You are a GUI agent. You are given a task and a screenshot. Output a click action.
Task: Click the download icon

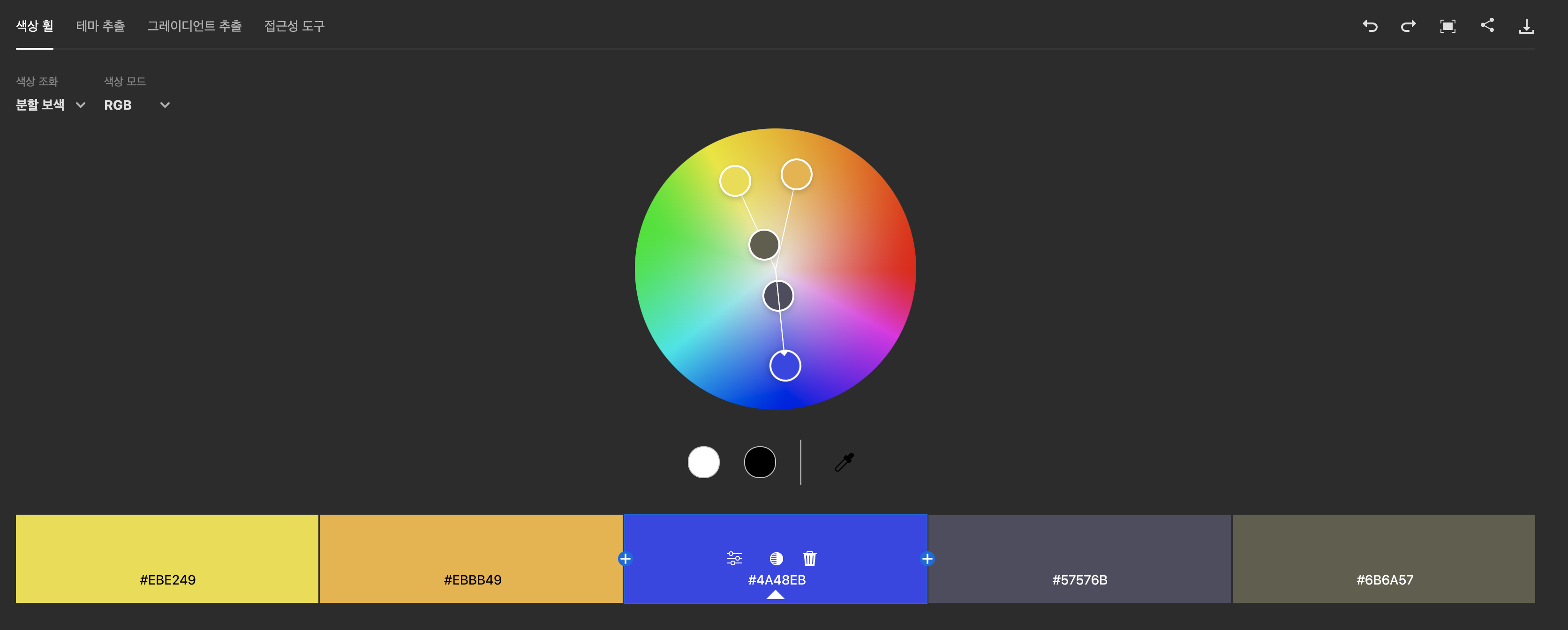[1527, 26]
